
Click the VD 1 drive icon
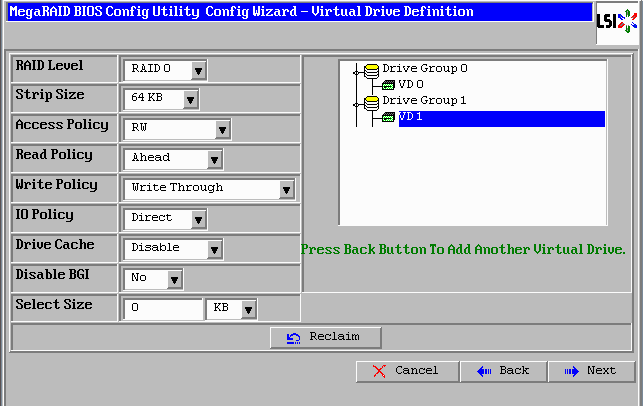(x=388, y=117)
